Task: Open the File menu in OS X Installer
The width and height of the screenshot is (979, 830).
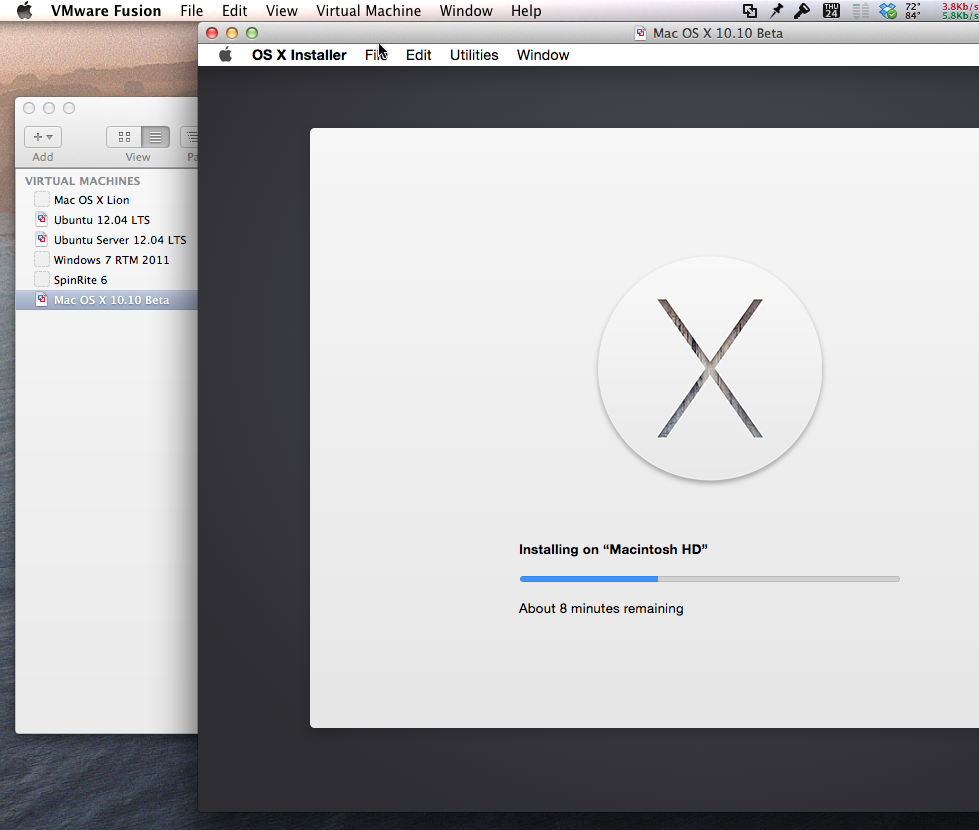Action: coord(376,55)
